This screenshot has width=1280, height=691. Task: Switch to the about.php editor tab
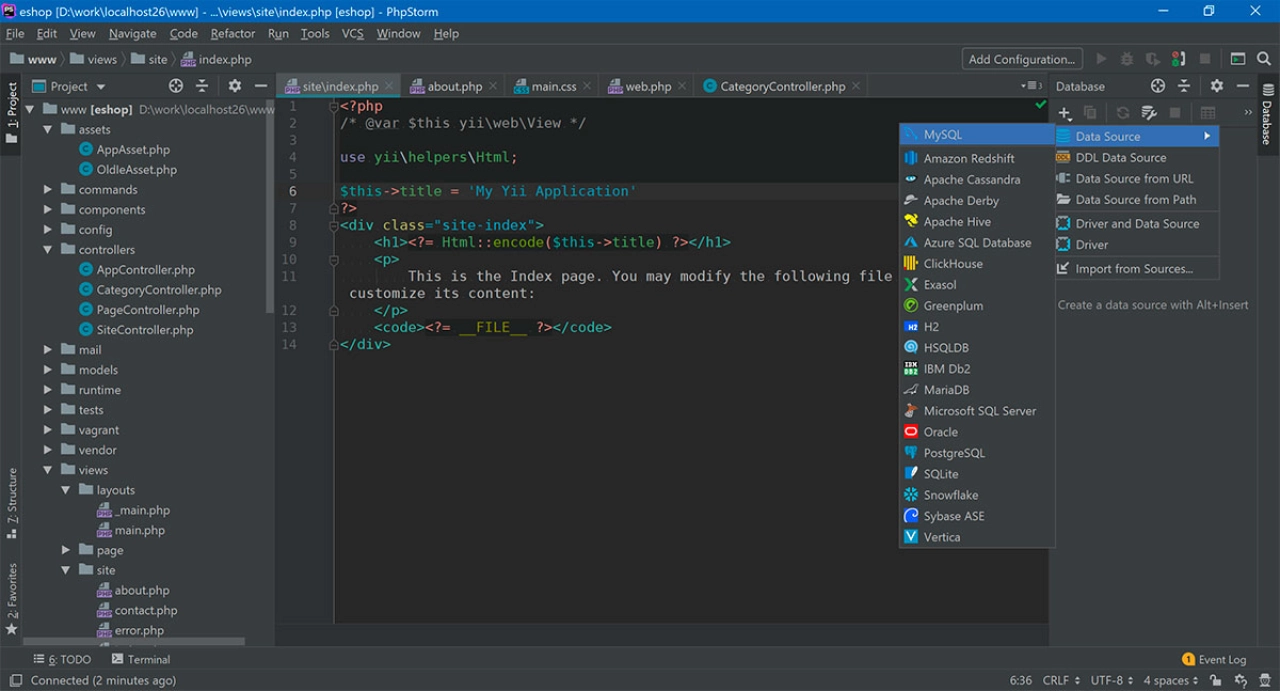454,86
